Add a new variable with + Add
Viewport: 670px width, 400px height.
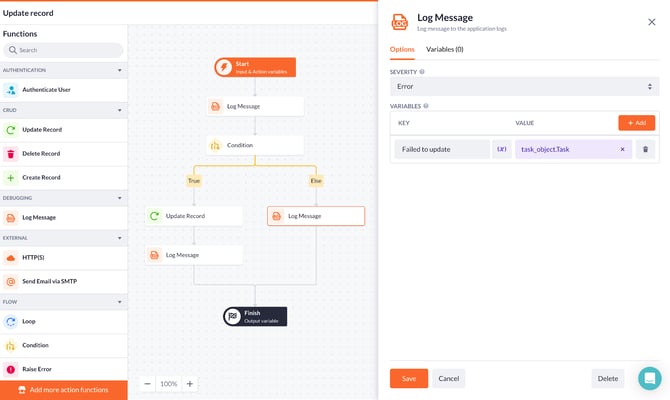point(636,123)
